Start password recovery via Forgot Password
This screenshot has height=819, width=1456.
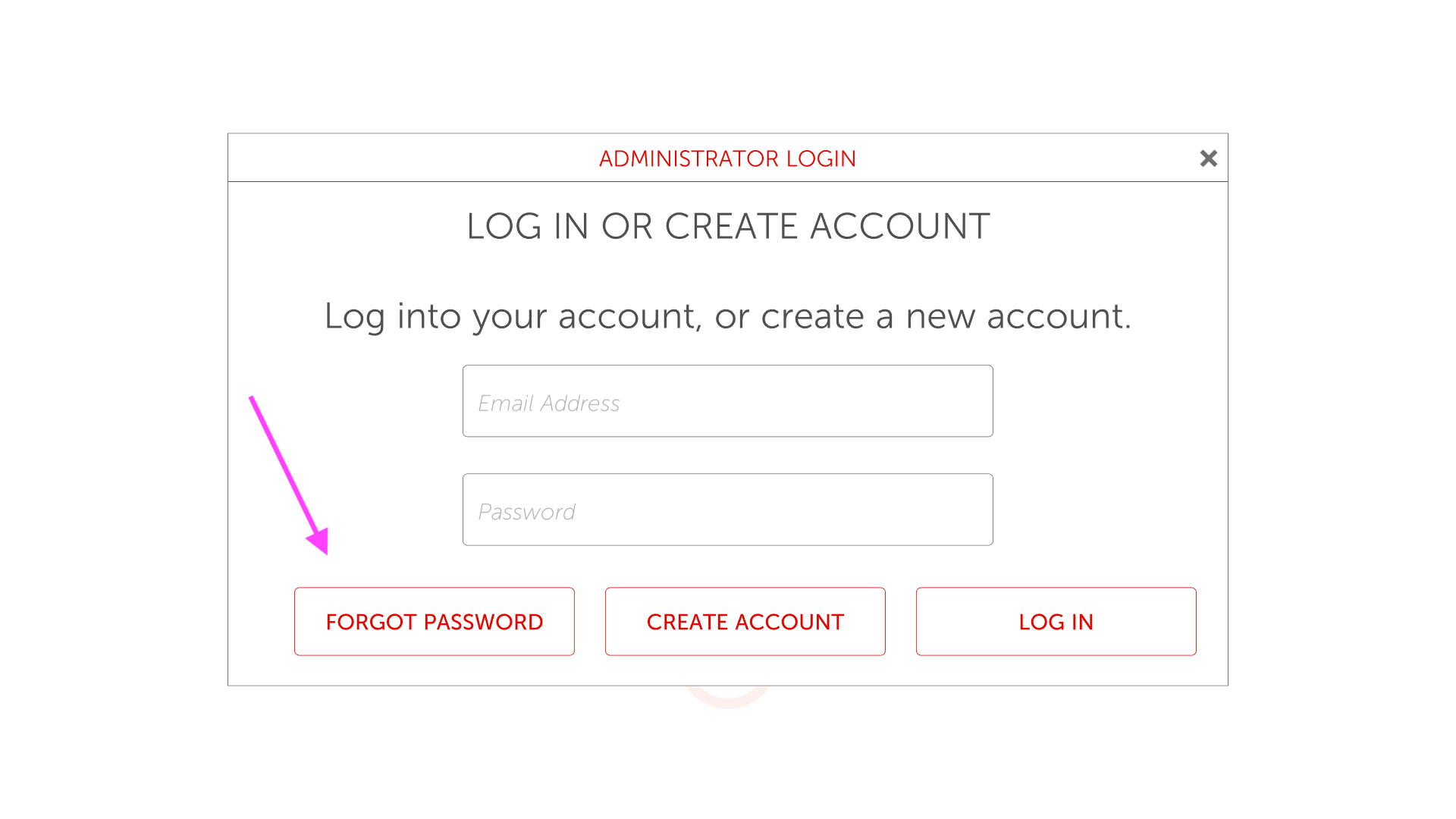click(x=434, y=621)
